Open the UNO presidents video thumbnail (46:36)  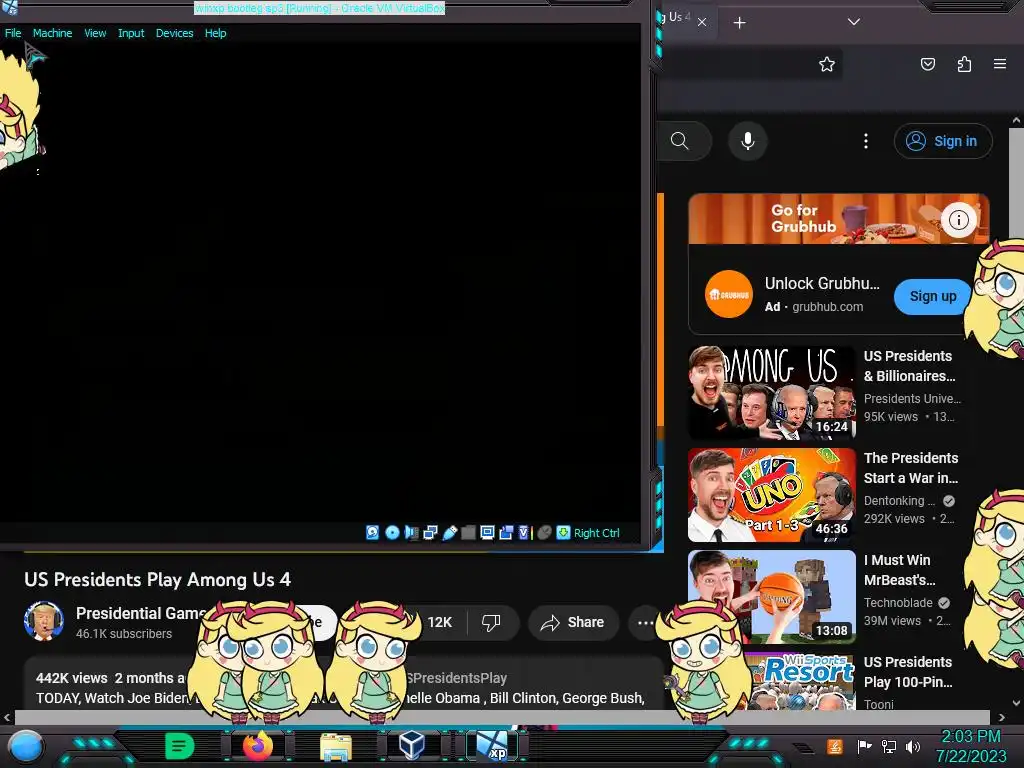pos(772,495)
